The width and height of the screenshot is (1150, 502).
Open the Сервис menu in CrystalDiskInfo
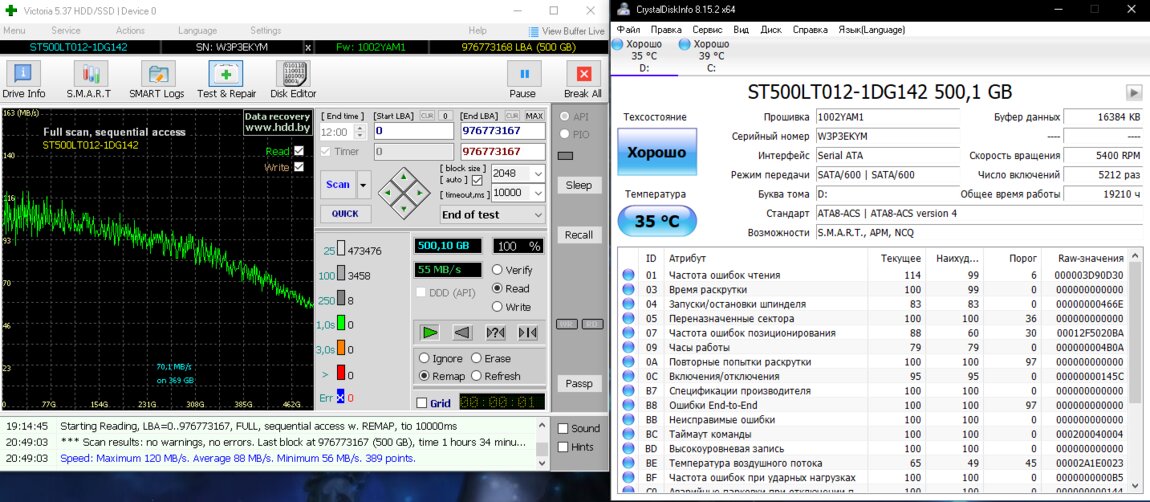point(707,30)
